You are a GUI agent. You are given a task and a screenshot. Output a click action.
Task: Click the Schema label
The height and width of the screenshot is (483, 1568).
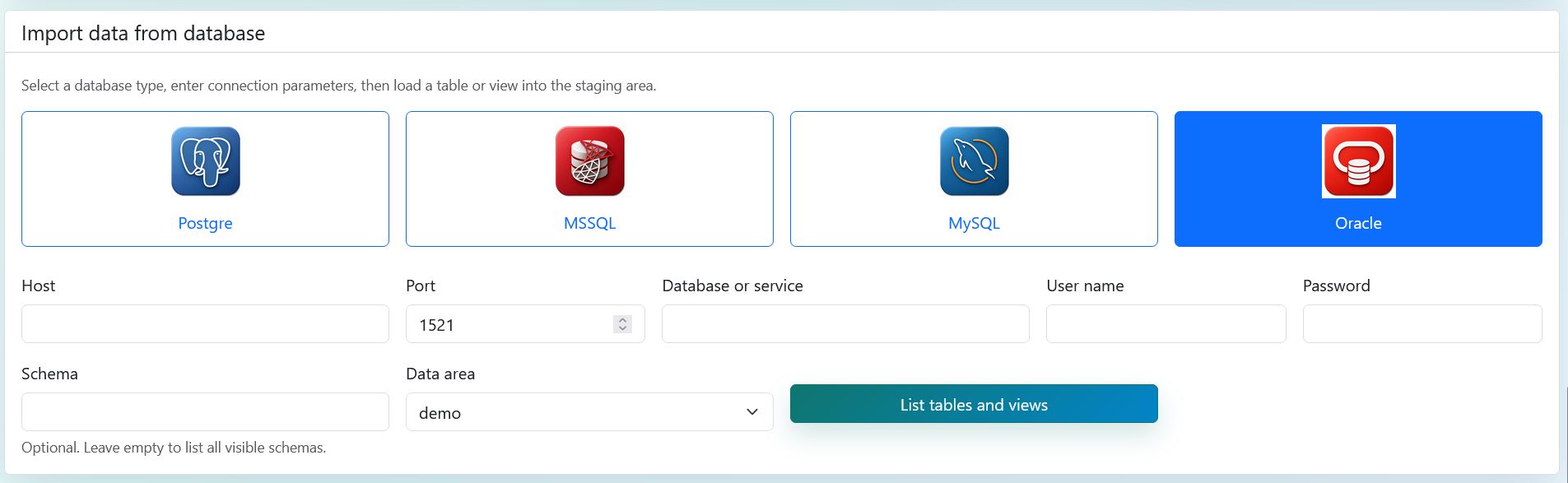49,374
